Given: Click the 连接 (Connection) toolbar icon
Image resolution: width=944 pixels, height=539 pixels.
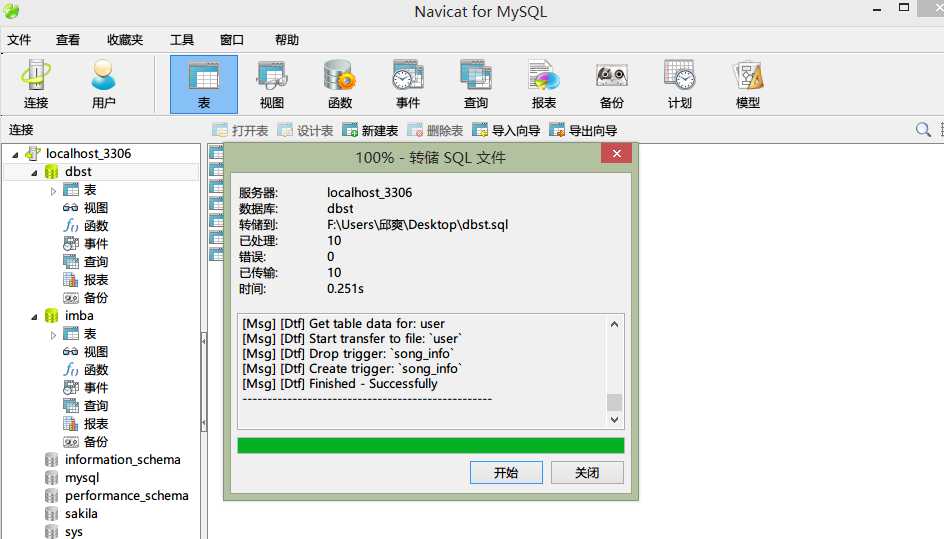Looking at the screenshot, I should coord(36,84).
